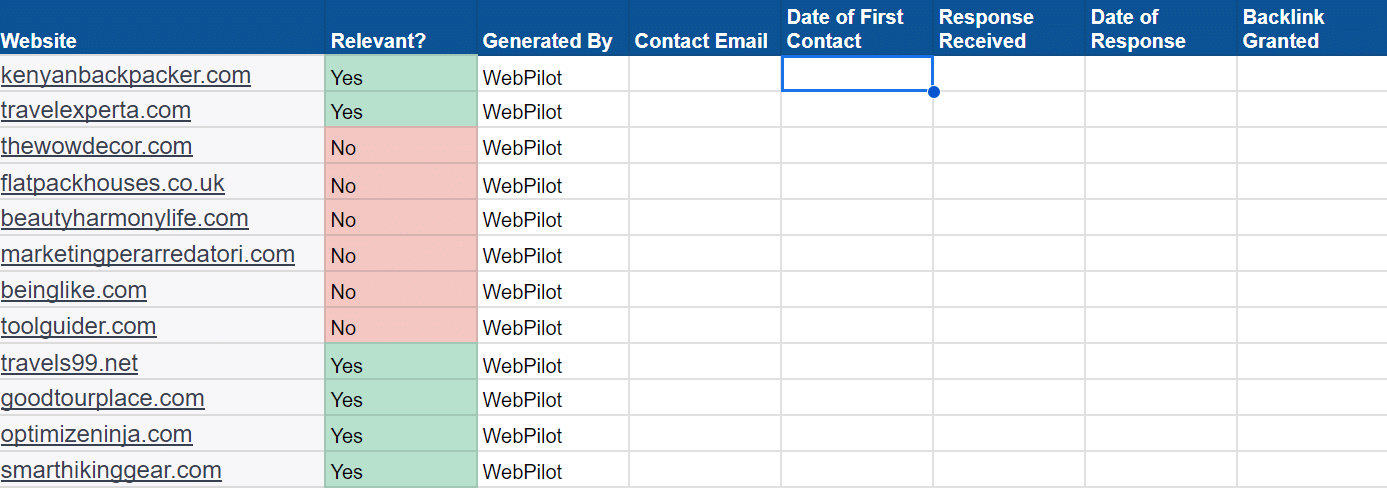Follow the flatpackhouses.co.uk link
The height and width of the screenshot is (488, 1387).
[113, 184]
